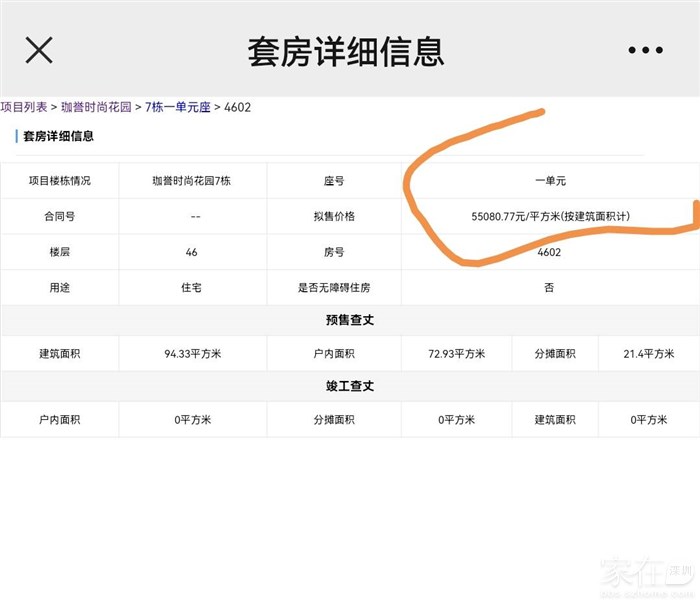This screenshot has width=700, height=601.
Task: Click the 竣工查丈 section header
Action: point(350,386)
